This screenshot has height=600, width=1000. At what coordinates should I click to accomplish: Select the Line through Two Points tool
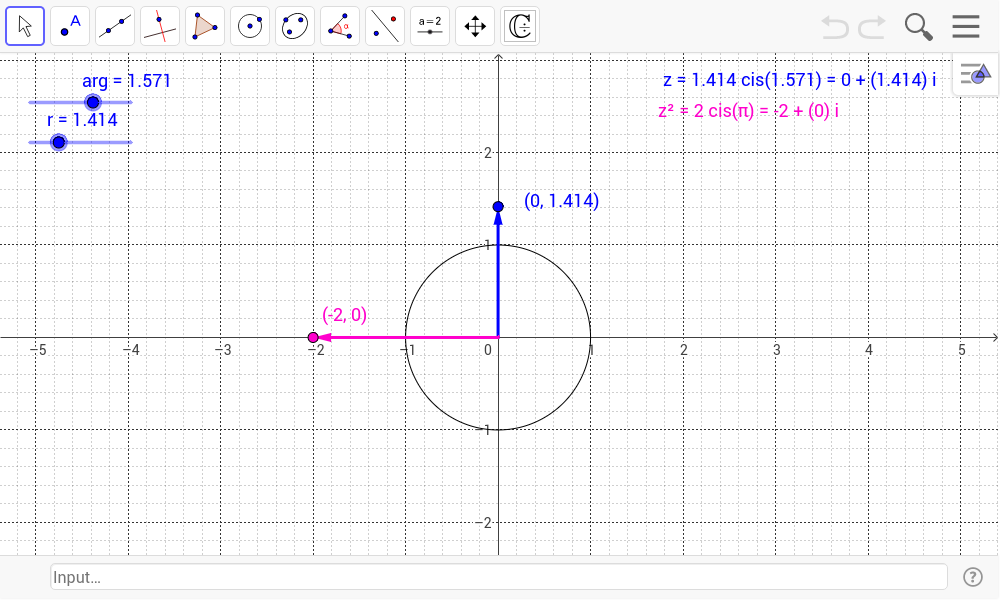(114, 26)
